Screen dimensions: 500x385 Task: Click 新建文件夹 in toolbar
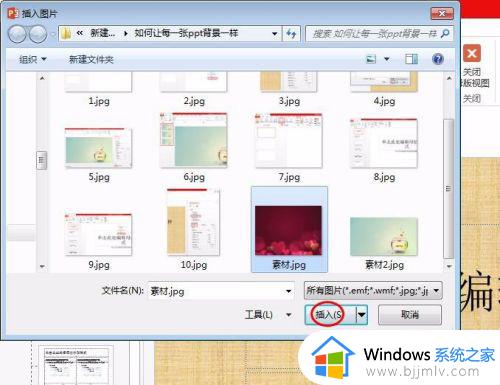tap(91, 59)
